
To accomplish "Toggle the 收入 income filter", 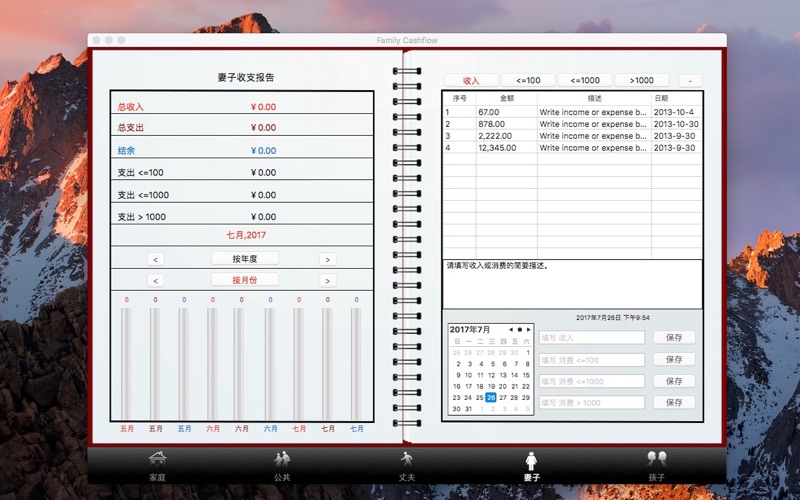I will pos(471,80).
